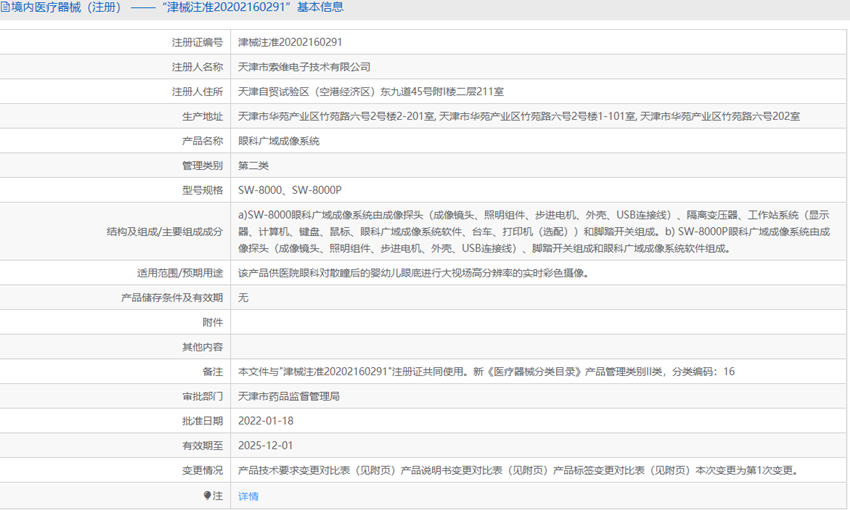Screen dimensions: 850x510
Task: Select model value SW-8000、SW-8000P
Action: point(290,190)
